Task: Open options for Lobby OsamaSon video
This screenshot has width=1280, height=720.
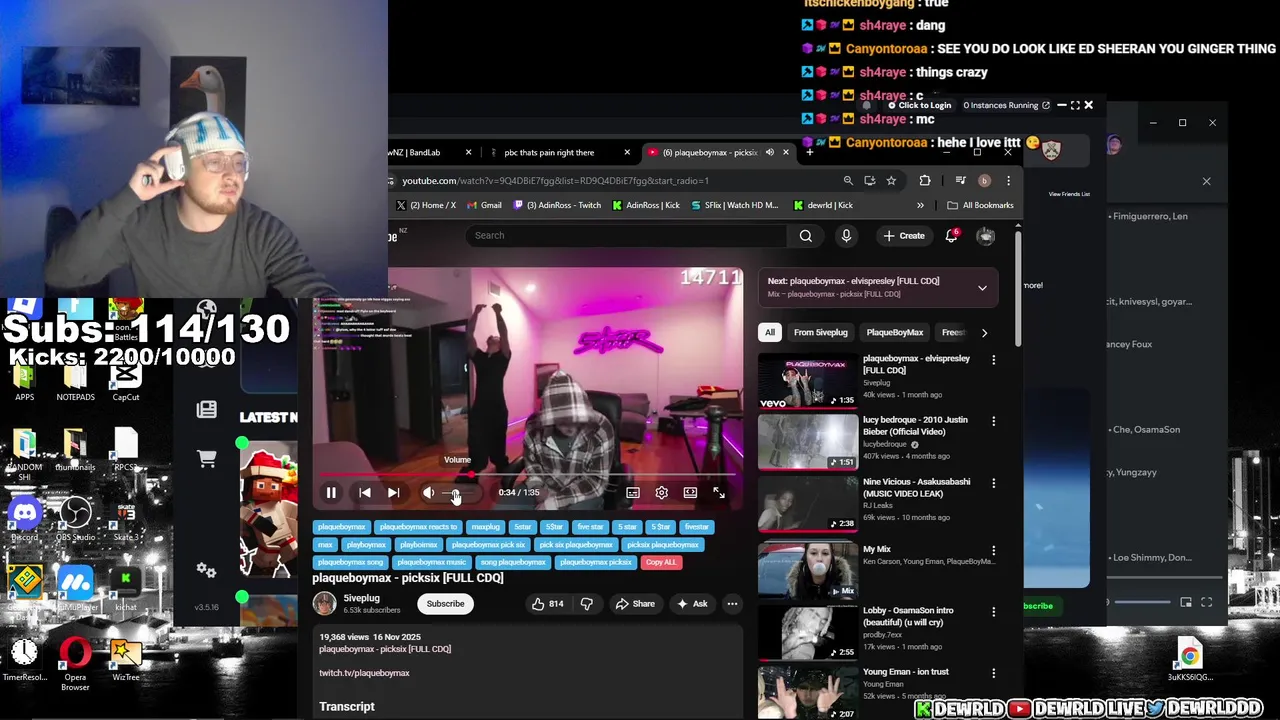Action: coord(993,611)
